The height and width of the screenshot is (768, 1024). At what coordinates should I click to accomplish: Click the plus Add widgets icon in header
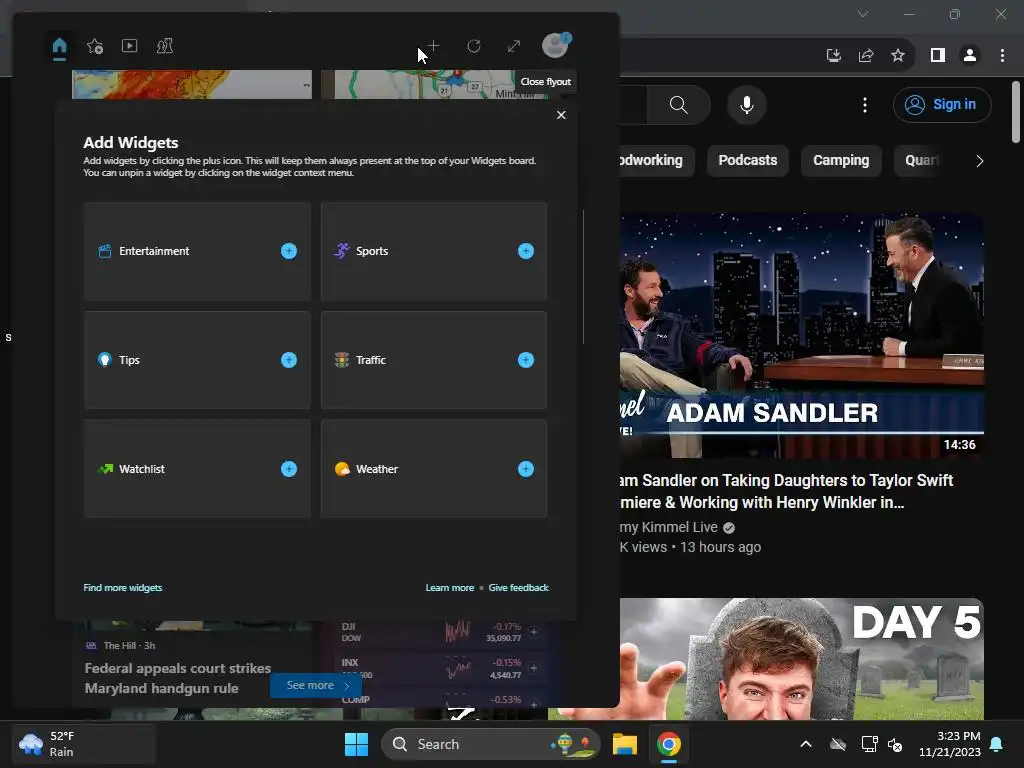pos(434,46)
